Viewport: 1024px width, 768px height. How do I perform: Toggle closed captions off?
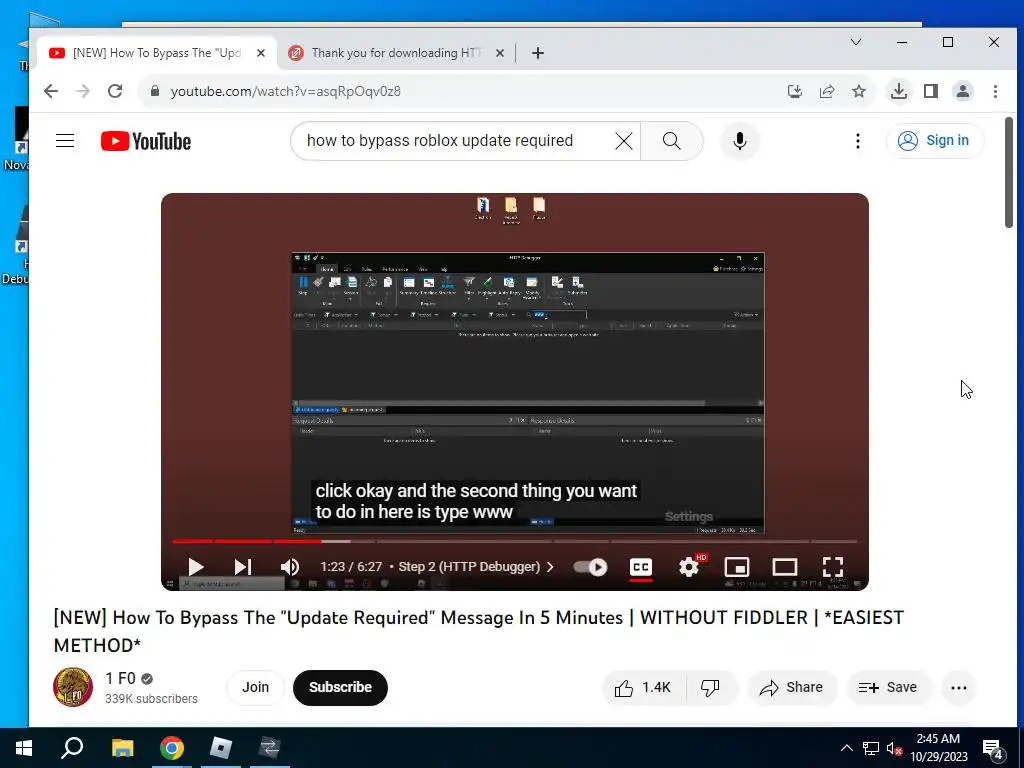[641, 566]
